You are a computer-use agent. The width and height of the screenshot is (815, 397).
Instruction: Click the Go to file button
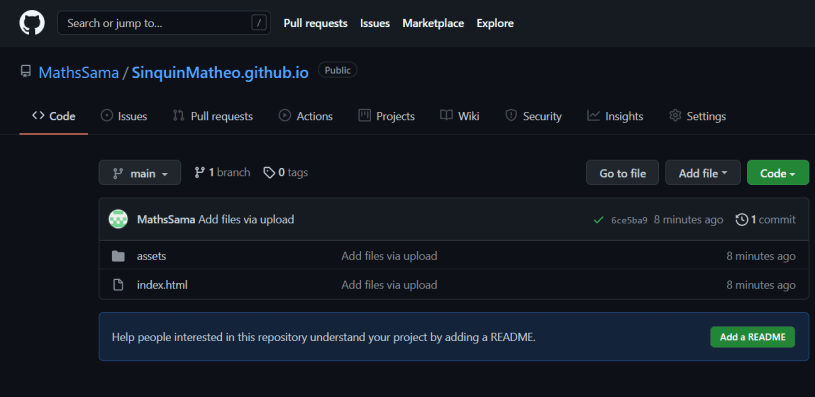(x=622, y=173)
